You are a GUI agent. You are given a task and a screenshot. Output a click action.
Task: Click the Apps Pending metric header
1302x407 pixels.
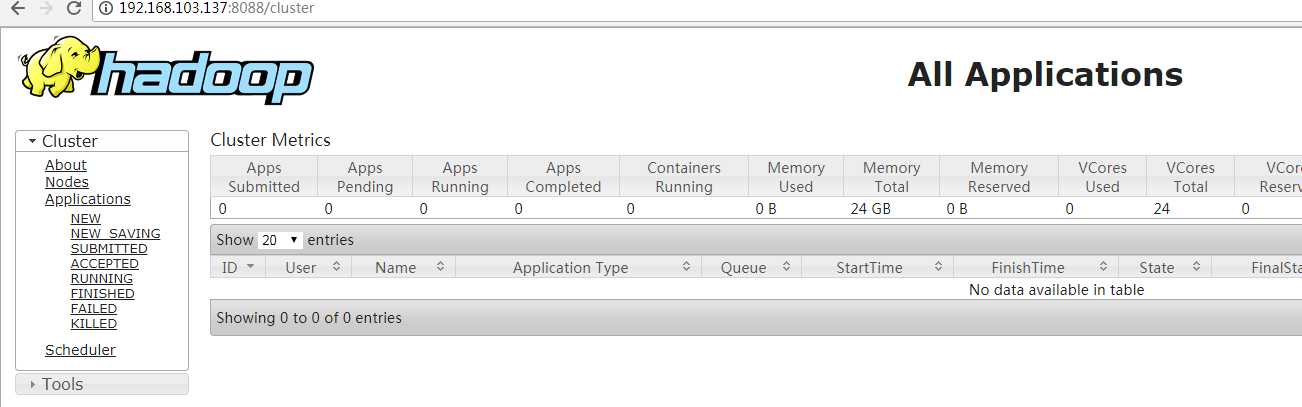pos(365,177)
